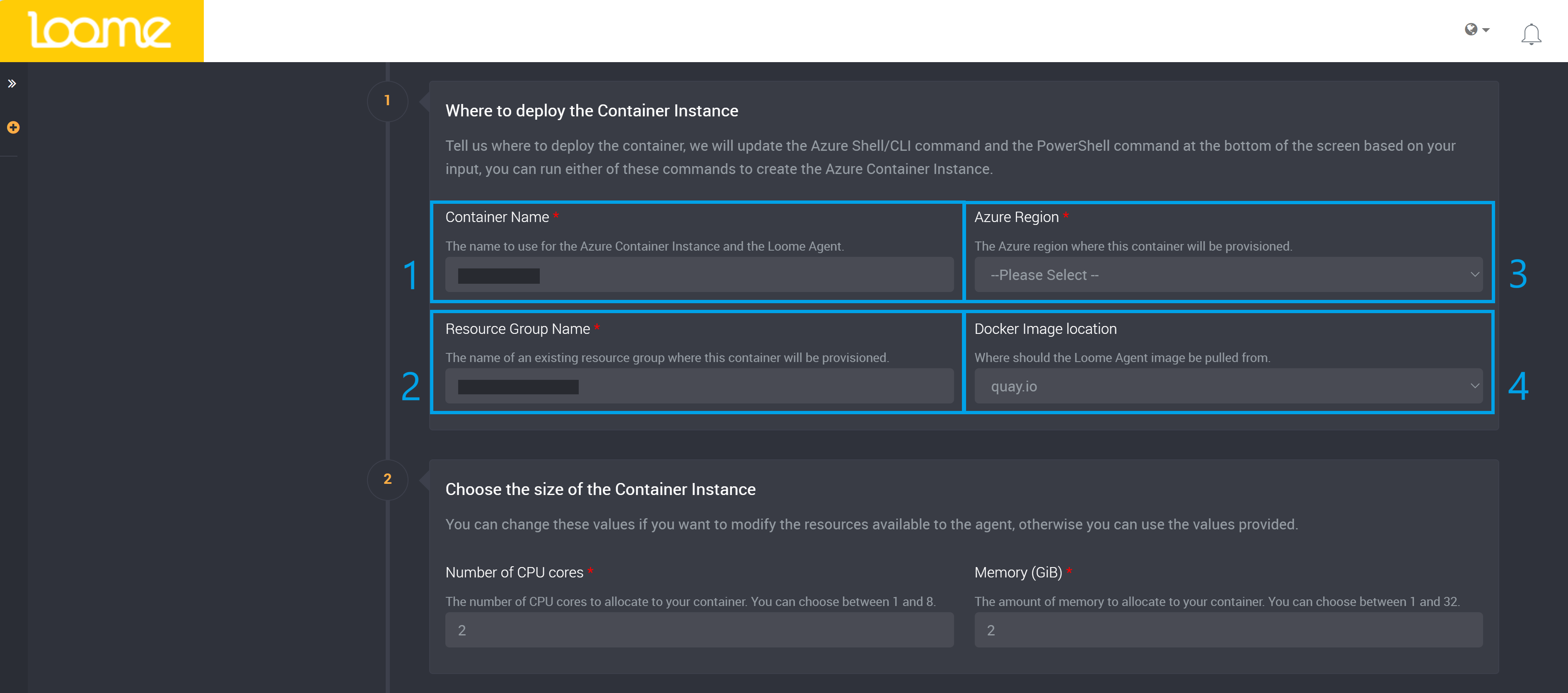Image resolution: width=1568 pixels, height=693 pixels.
Task: Click 'Where to deploy the Container Instance' heading
Action: click(591, 111)
